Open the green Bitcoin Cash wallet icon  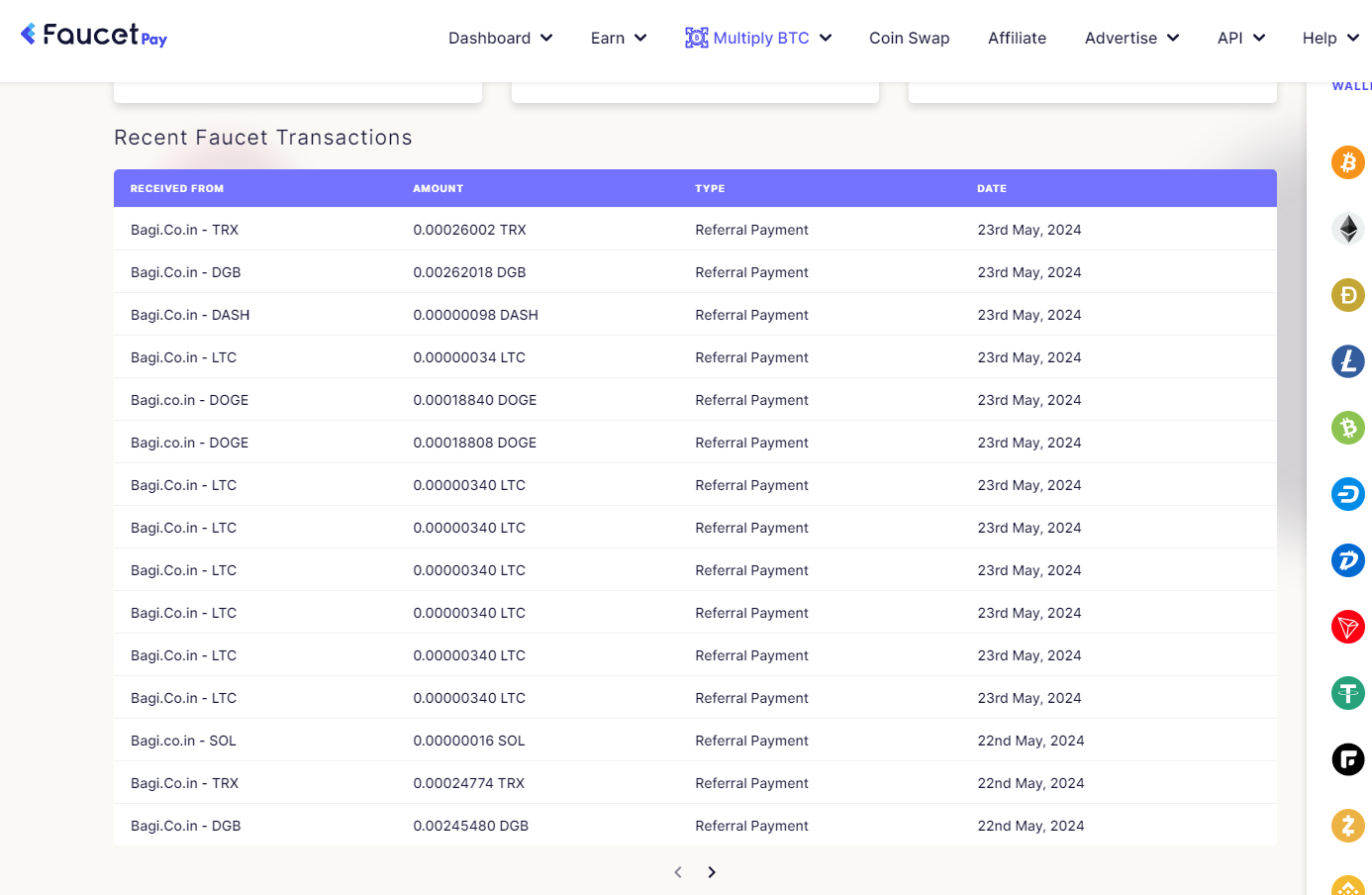coord(1347,428)
